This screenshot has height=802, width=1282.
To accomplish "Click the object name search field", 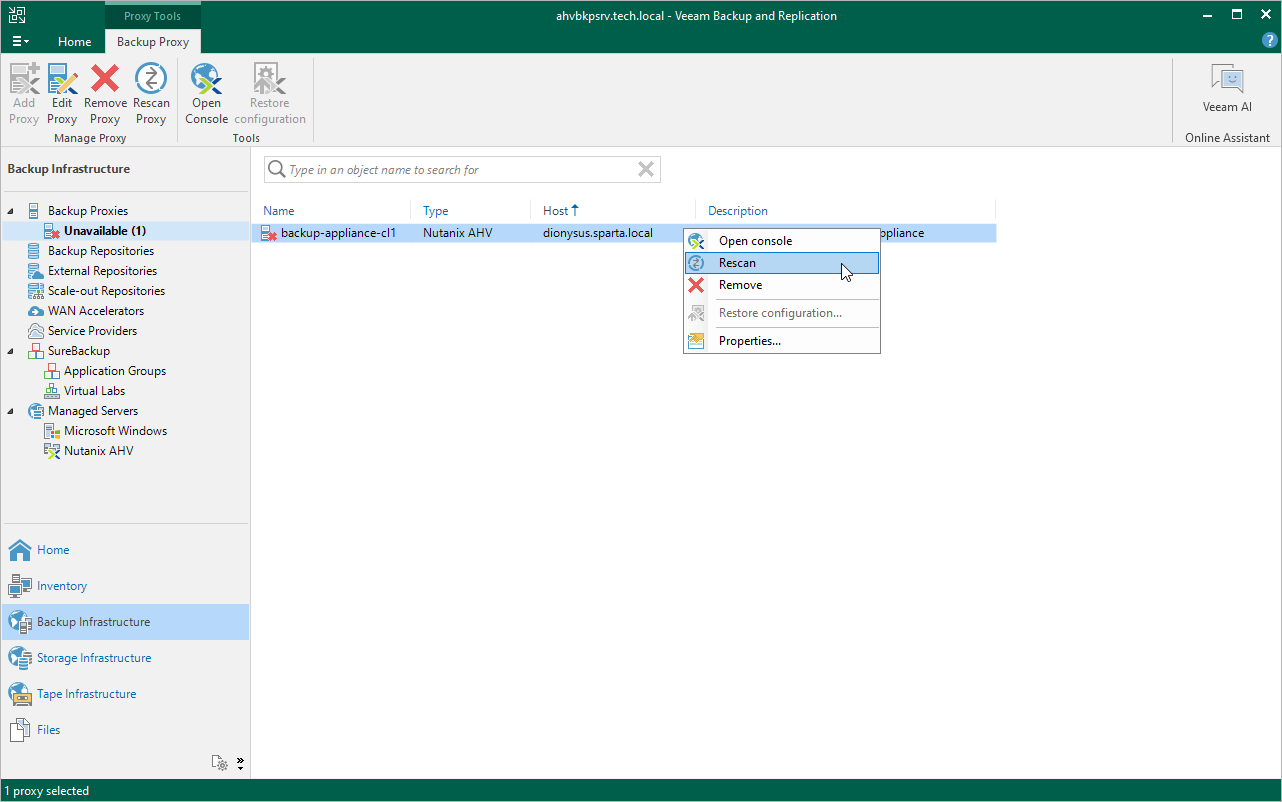I will 461,170.
